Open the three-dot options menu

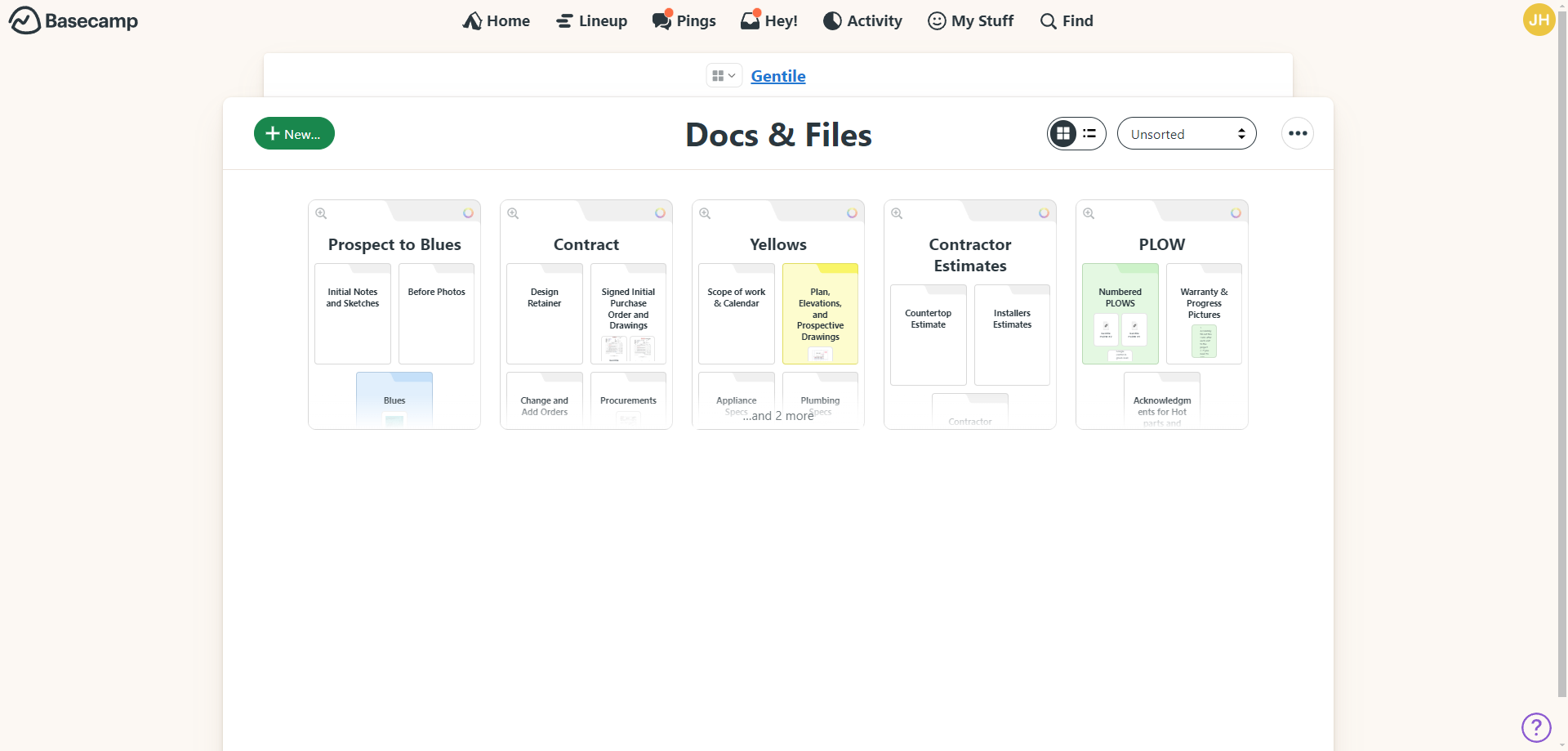[x=1297, y=134]
